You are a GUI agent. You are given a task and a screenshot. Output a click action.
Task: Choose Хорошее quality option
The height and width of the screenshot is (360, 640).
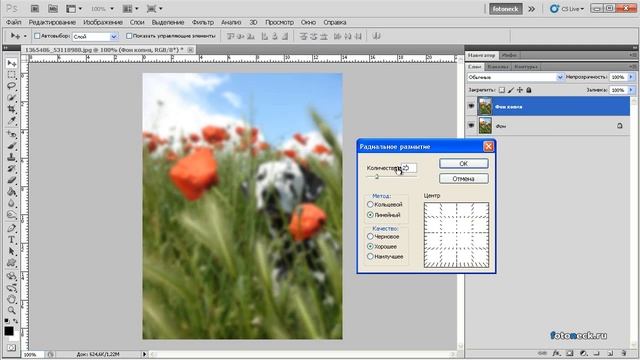coord(370,247)
